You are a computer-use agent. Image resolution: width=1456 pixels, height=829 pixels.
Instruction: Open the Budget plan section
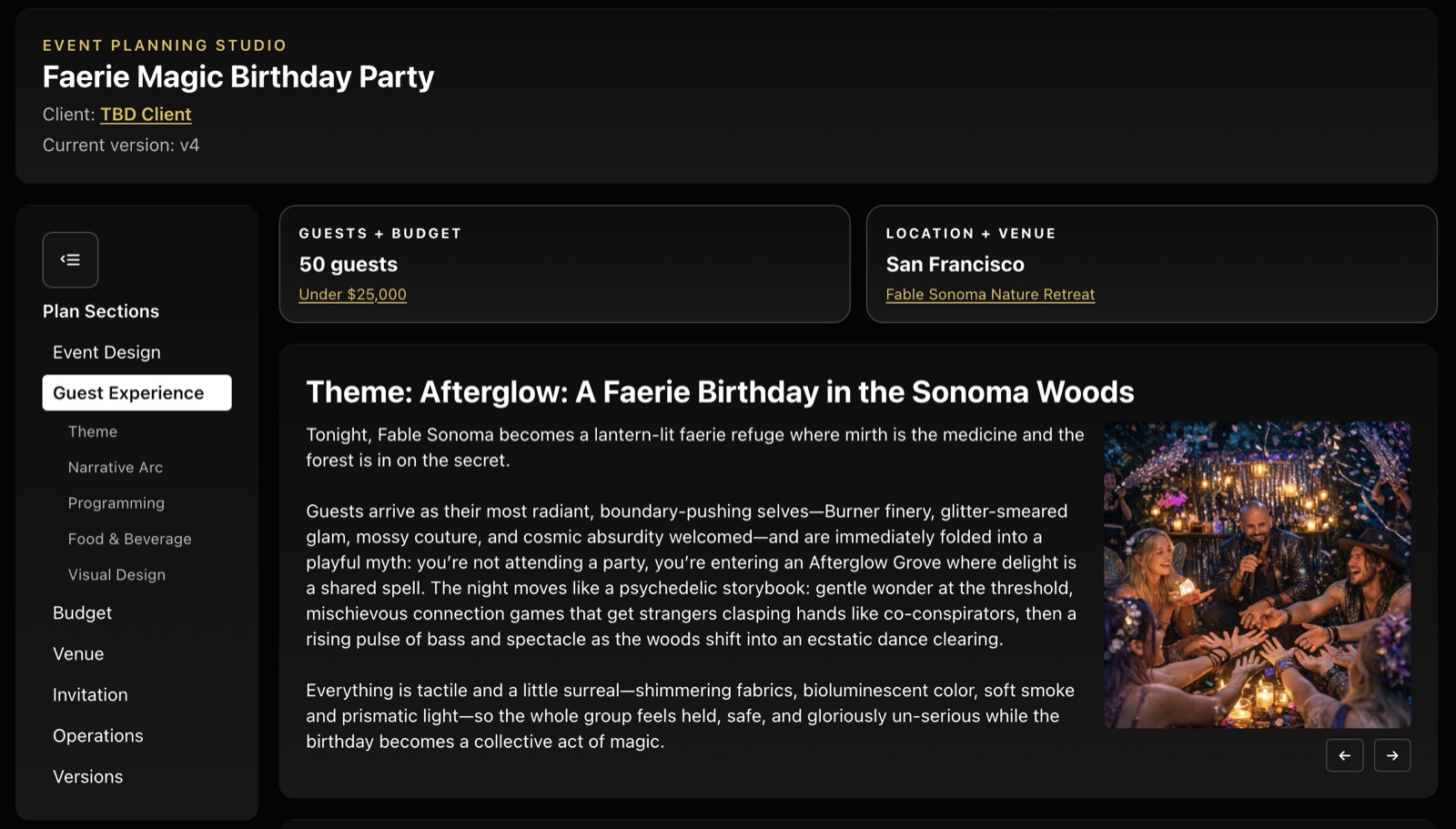coord(82,613)
